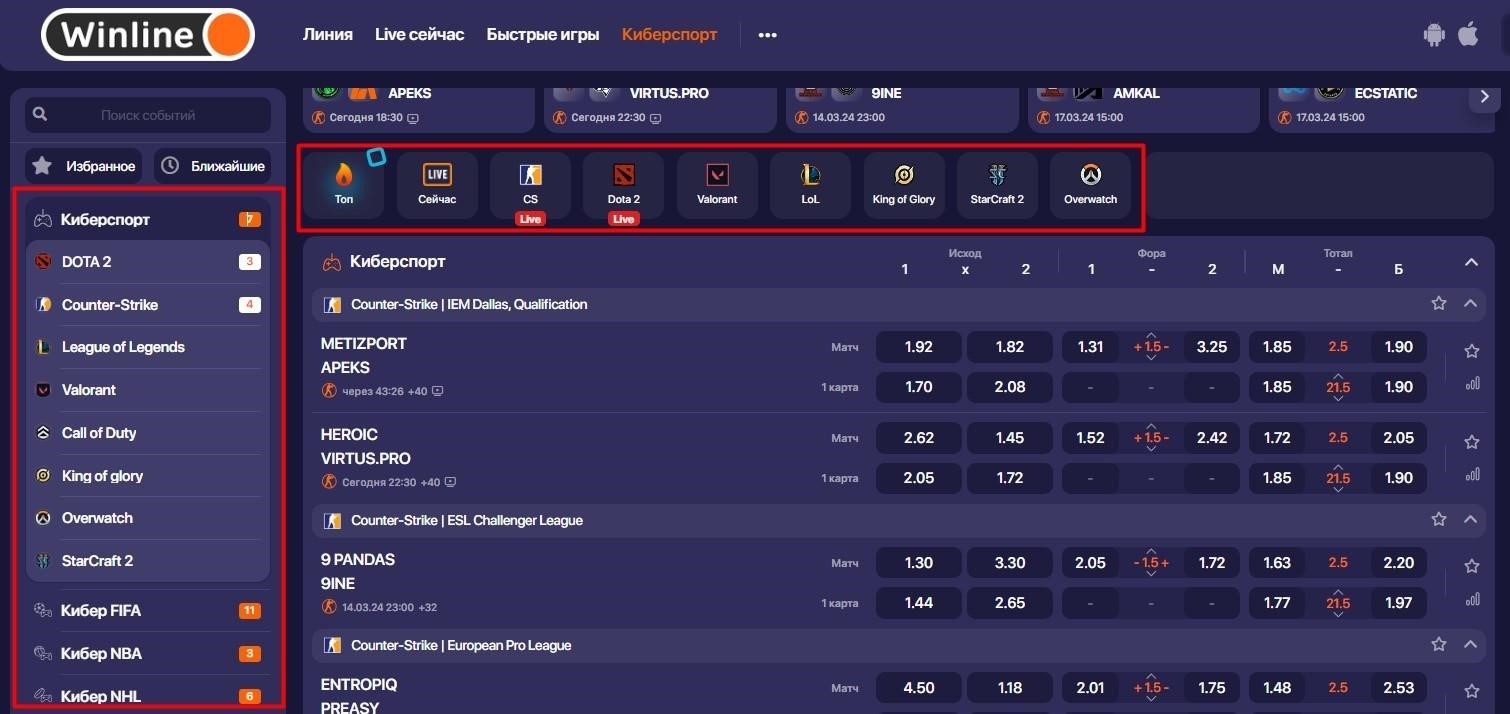
Task: Select the Overwatch filter tile
Action: (x=1090, y=185)
